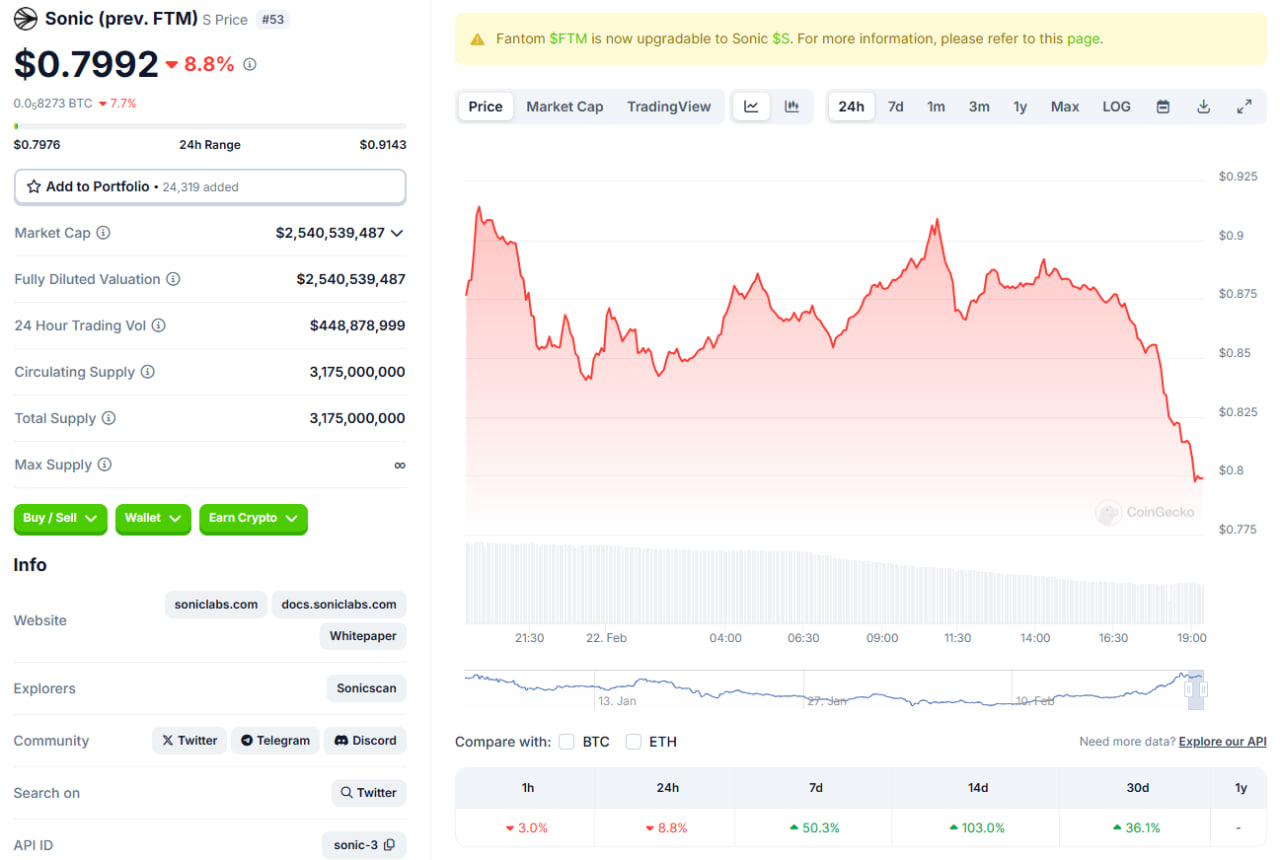Click the 30d change value 36.1%
The image size is (1280, 860).
click(1137, 828)
